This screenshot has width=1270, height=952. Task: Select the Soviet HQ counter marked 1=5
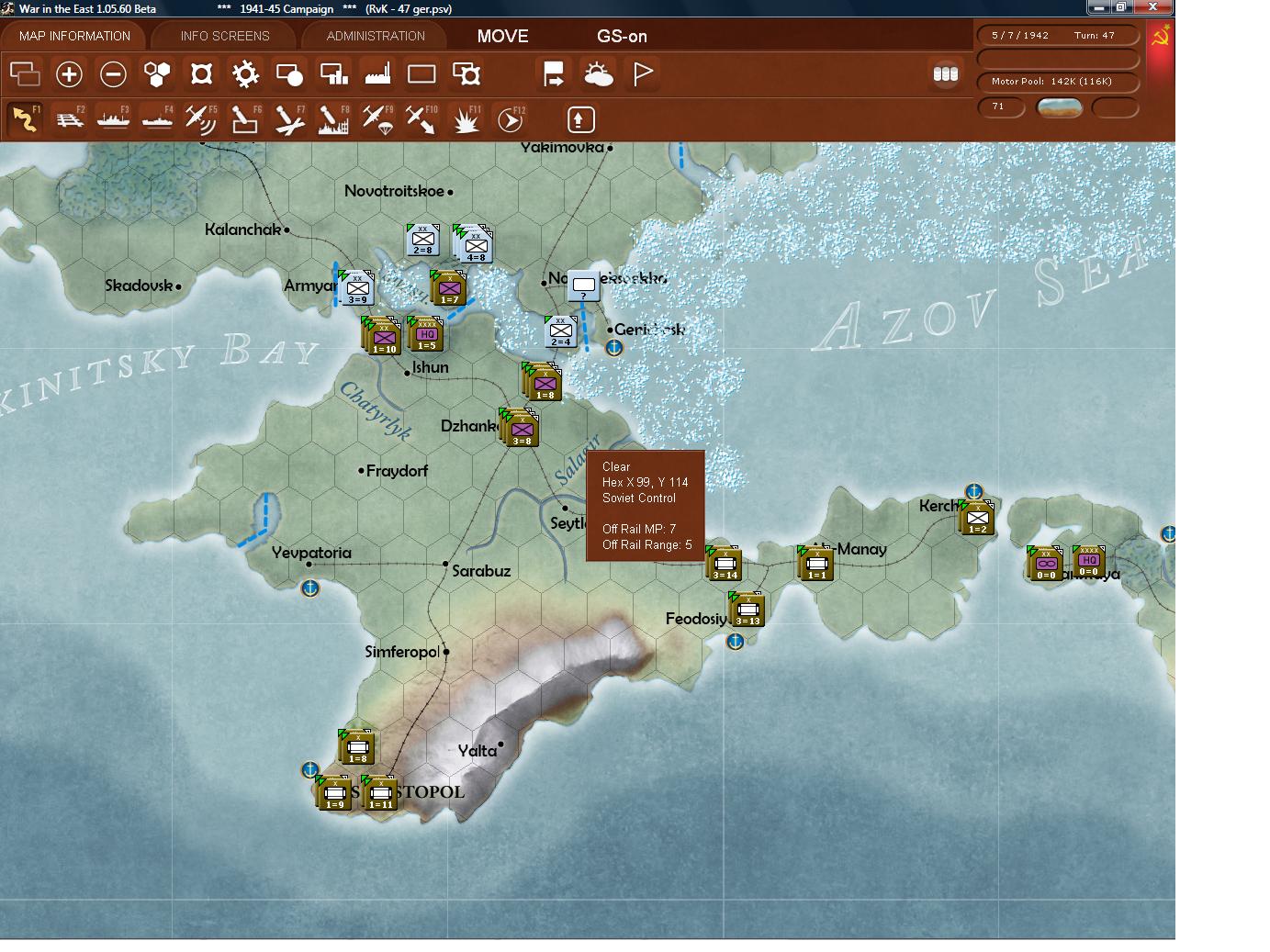click(x=426, y=334)
